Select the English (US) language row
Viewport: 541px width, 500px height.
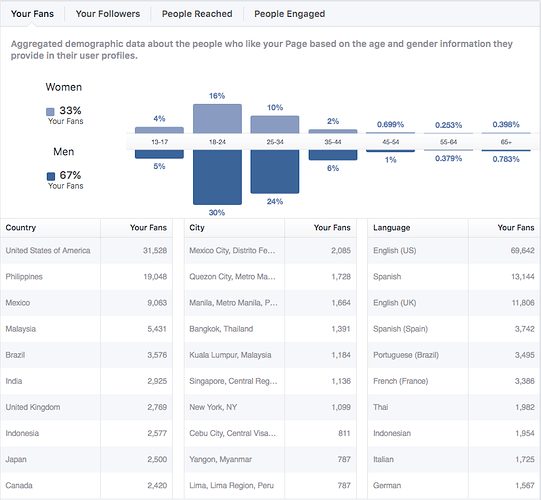454,251
